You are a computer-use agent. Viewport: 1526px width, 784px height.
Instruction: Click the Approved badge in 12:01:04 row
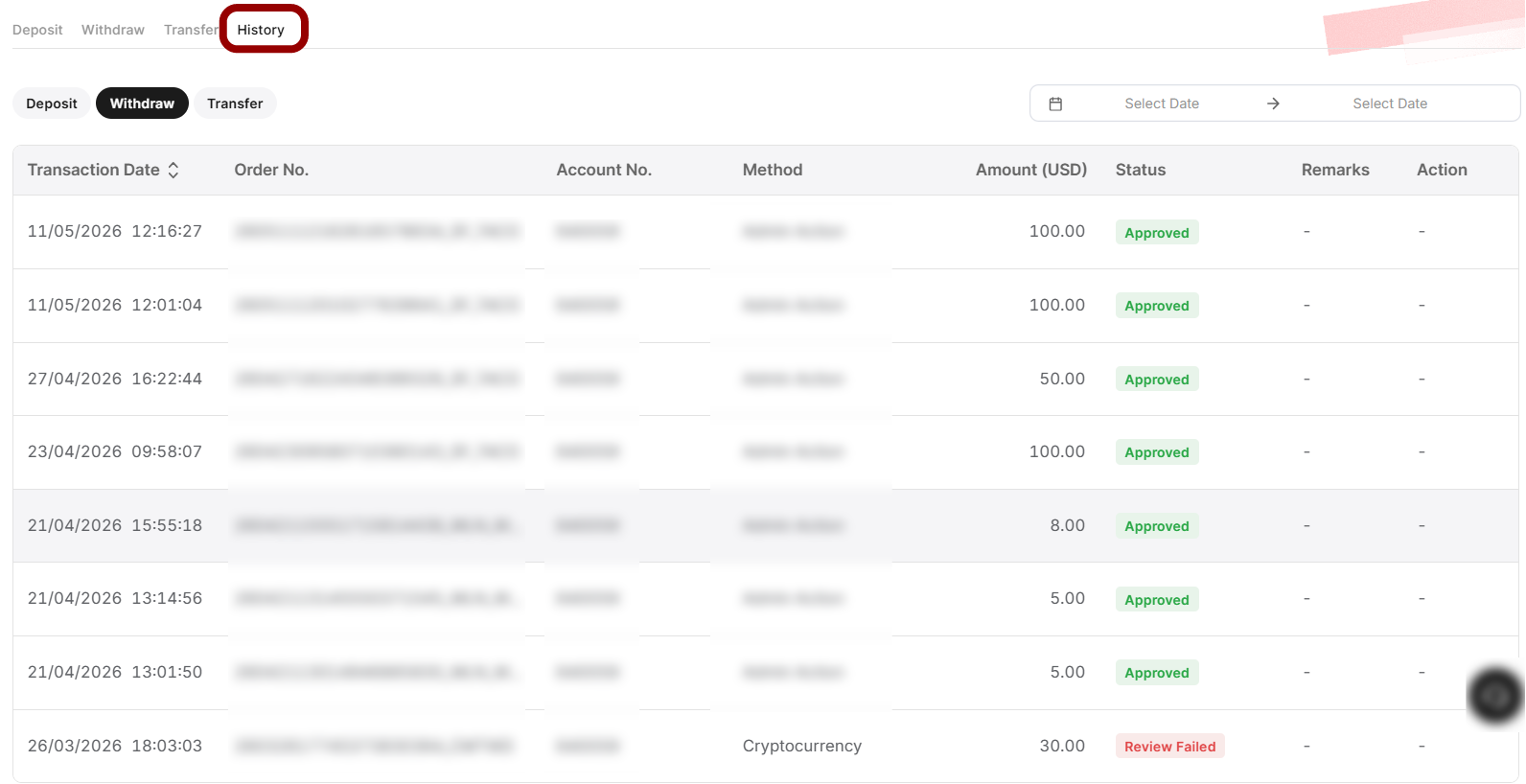coord(1157,306)
